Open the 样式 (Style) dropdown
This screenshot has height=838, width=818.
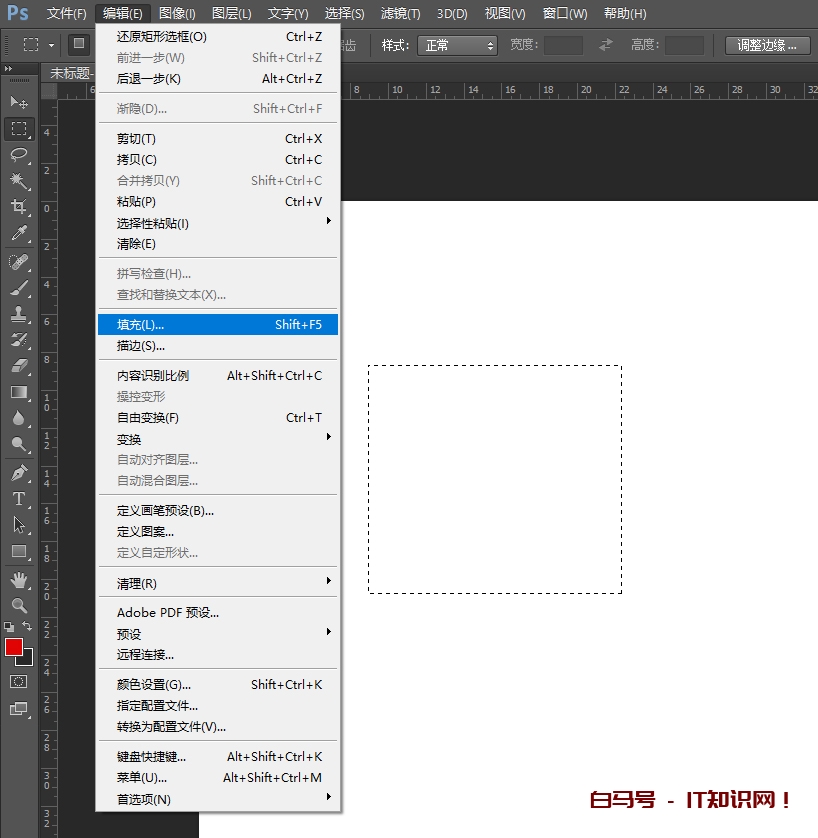(x=459, y=45)
